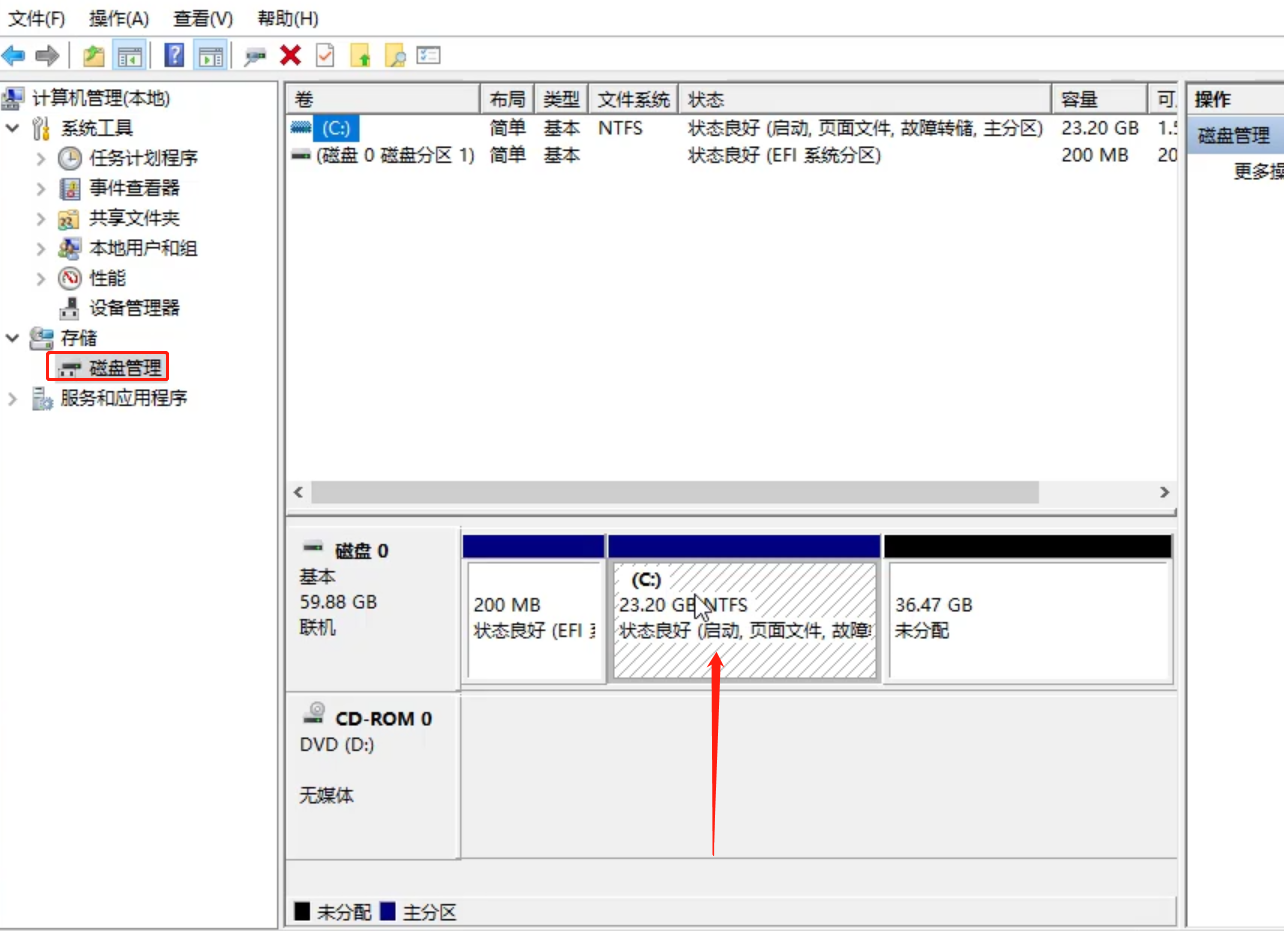Click the Storage (存储) node icon
The height and width of the screenshot is (931, 1284).
(42, 338)
